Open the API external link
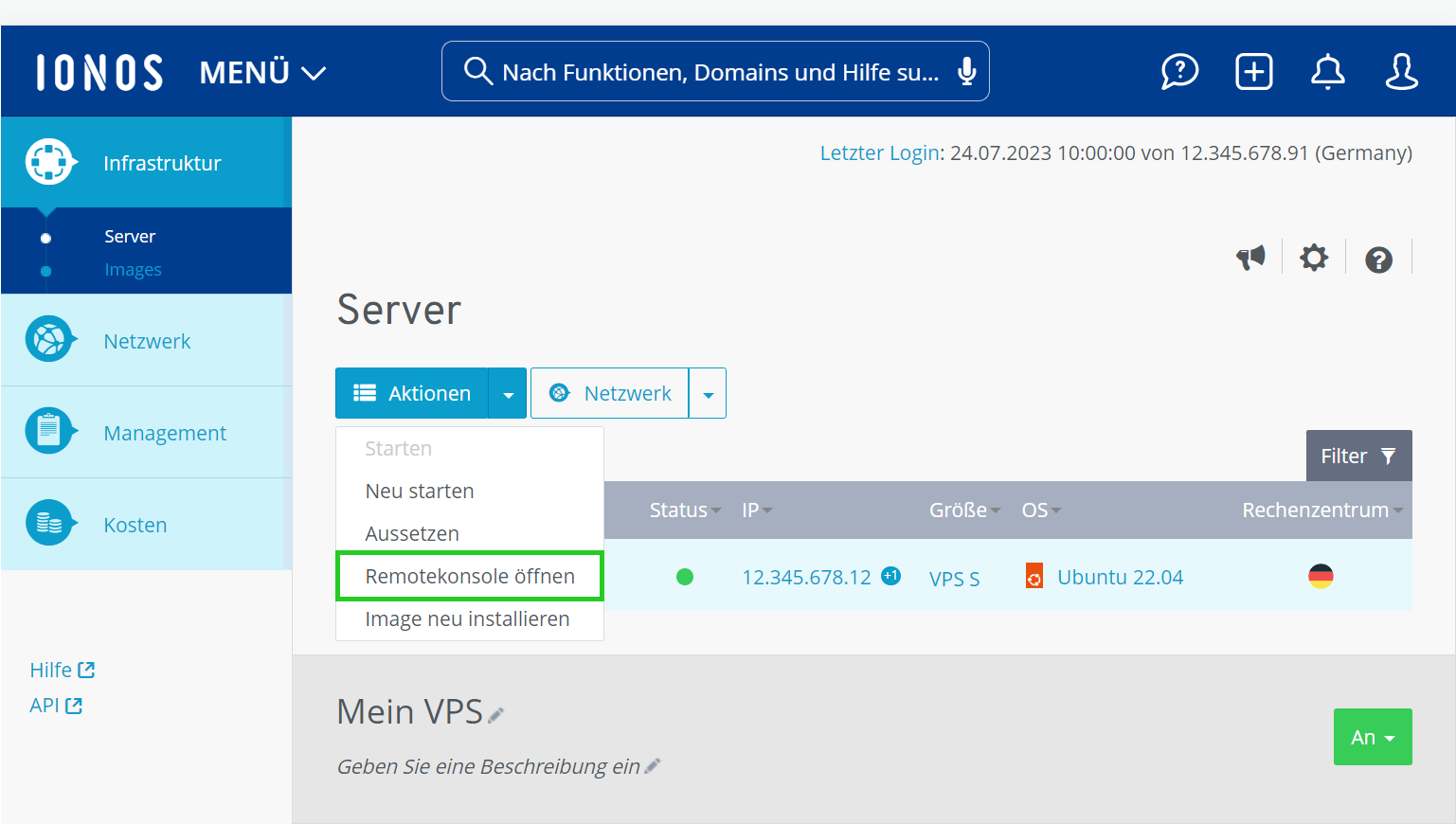 56,705
